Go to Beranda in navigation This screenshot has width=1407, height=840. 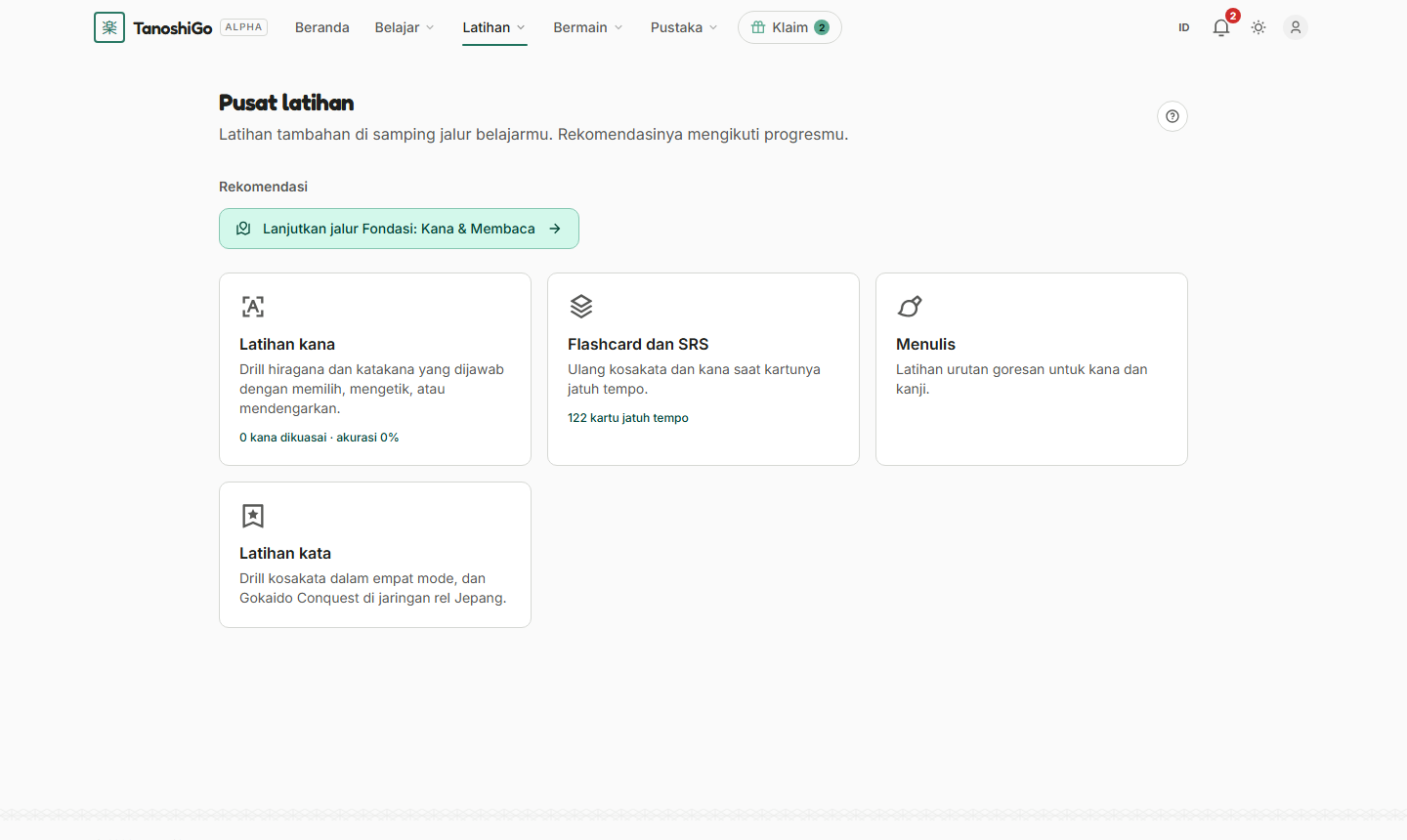pos(322,27)
